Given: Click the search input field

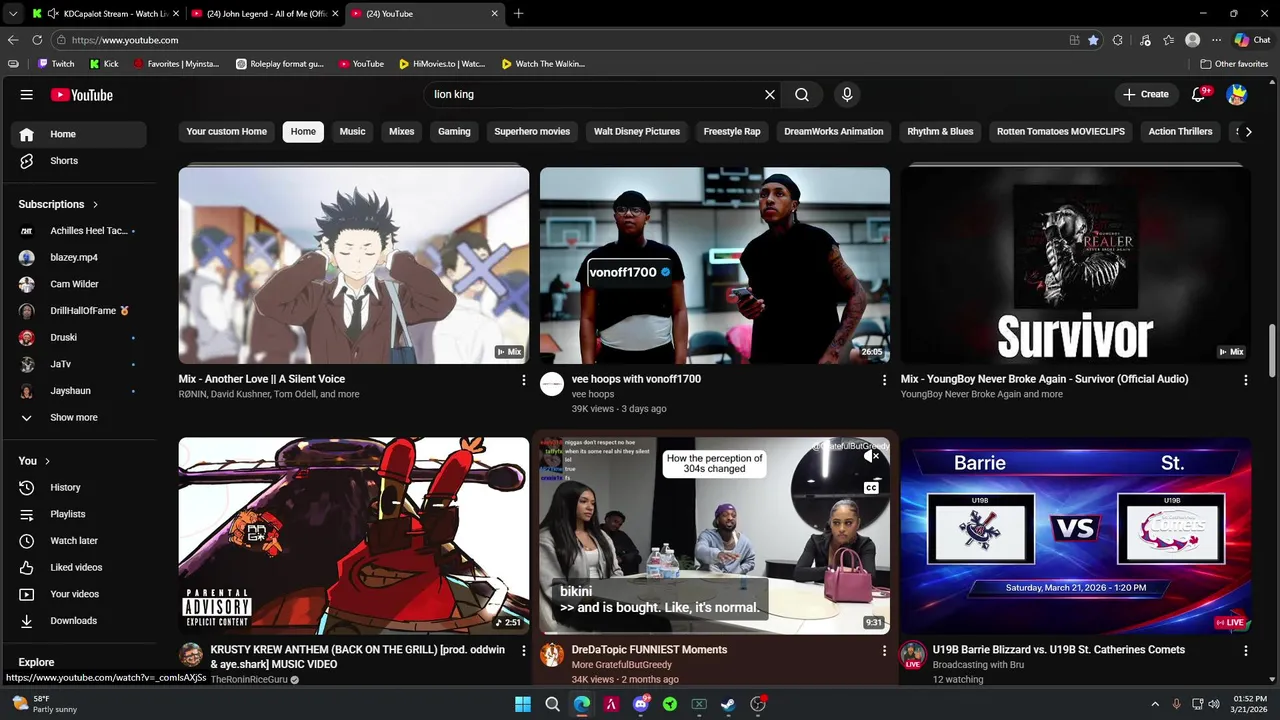Looking at the screenshot, I should pyautogui.click(x=595, y=95).
